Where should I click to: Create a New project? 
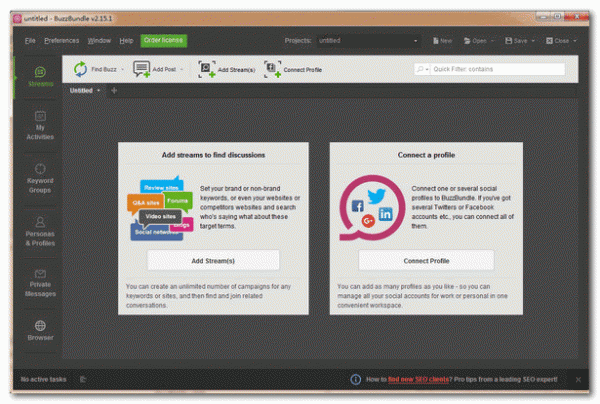tap(442, 41)
